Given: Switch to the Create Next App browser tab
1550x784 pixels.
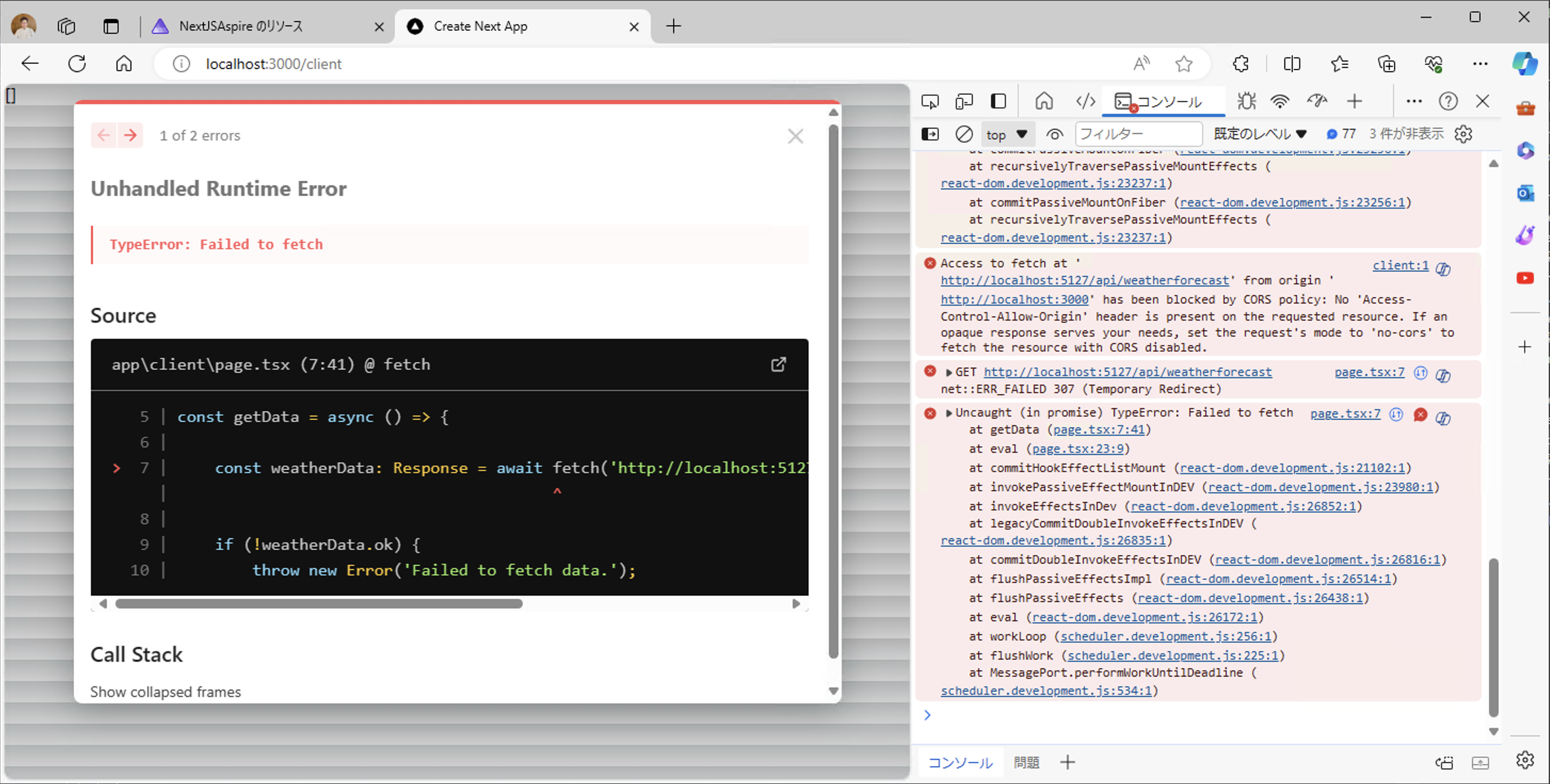Looking at the screenshot, I should (481, 26).
